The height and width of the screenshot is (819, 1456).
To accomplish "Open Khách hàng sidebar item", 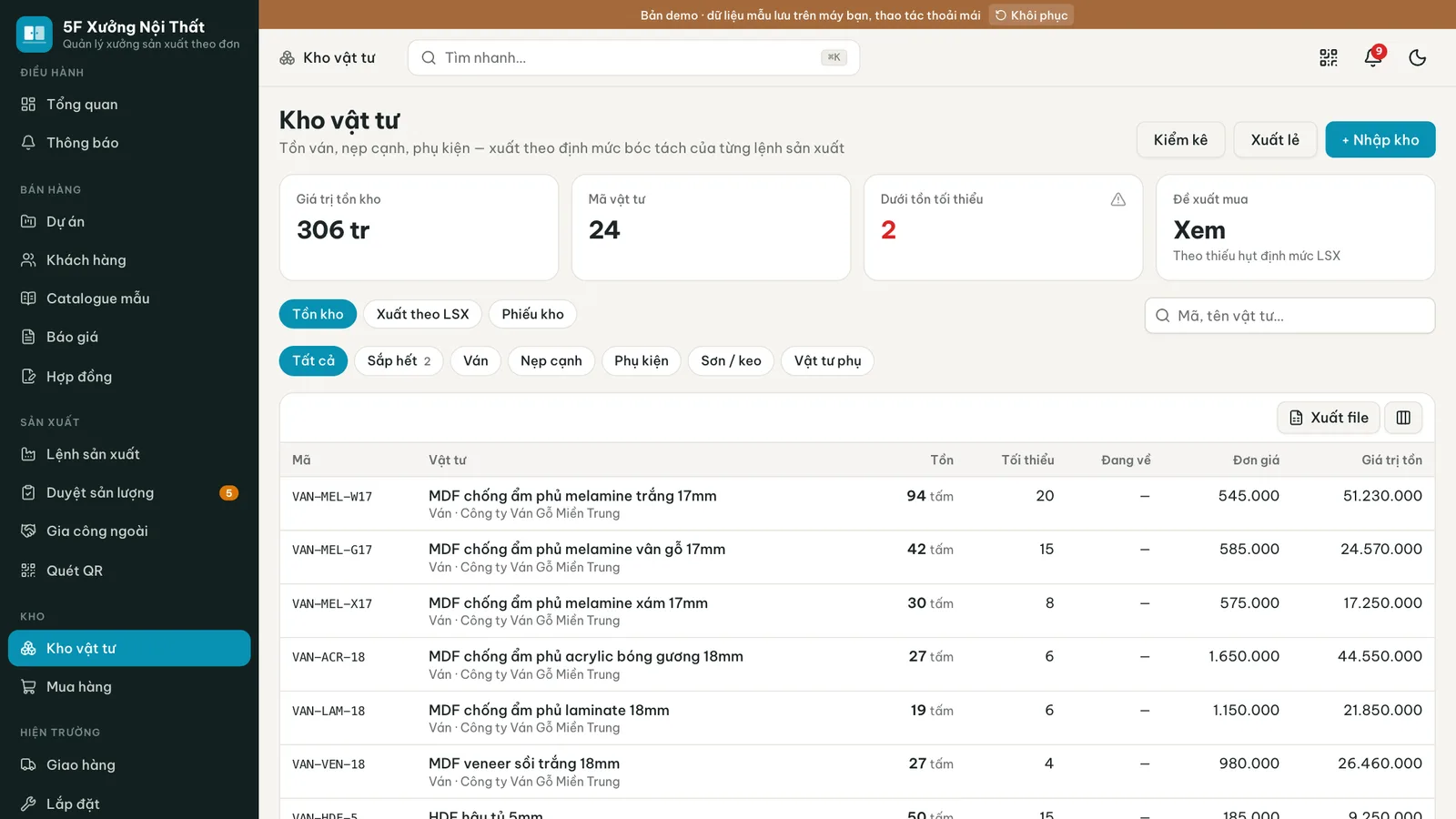I will [x=129, y=260].
